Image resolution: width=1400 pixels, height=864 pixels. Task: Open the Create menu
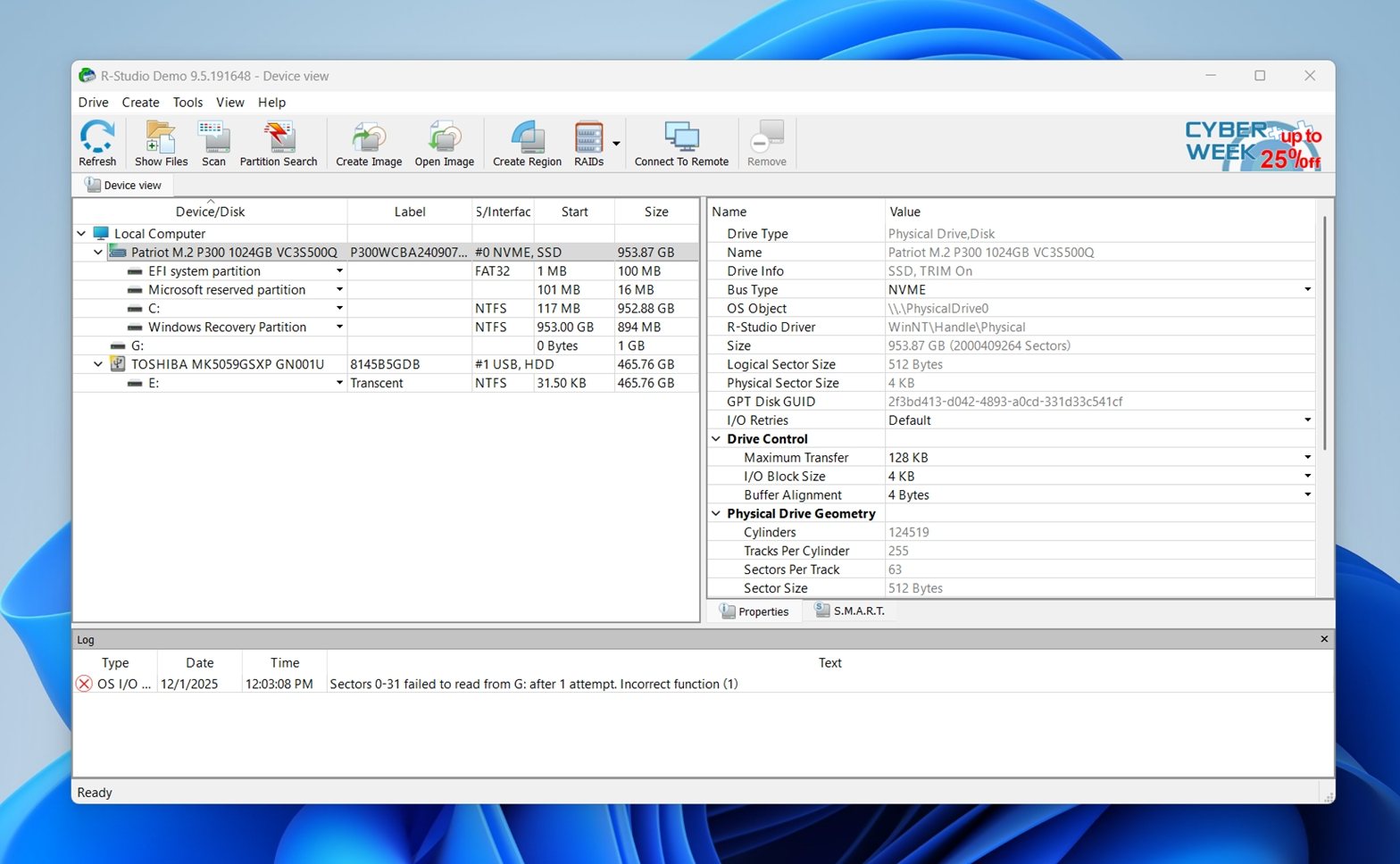tap(141, 103)
